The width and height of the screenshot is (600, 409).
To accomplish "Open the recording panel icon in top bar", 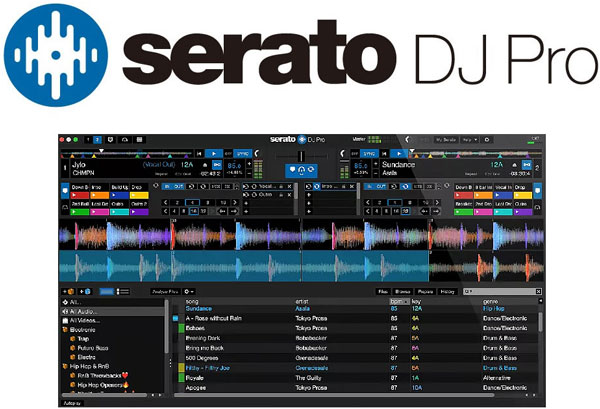I will (x=125, y=140).
